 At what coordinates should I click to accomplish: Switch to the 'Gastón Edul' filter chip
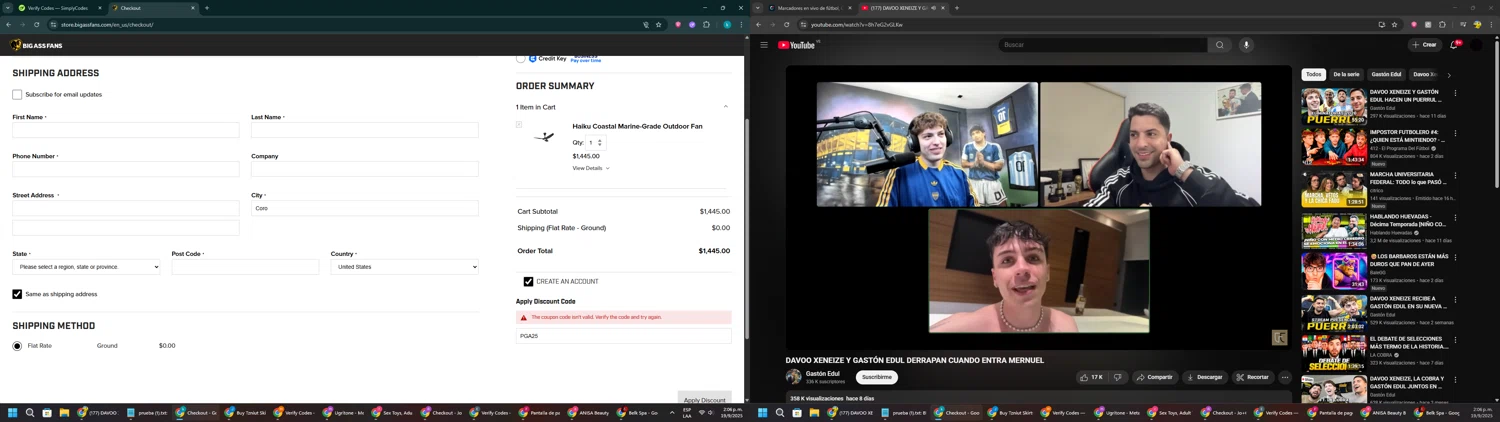click(1386, 74)
